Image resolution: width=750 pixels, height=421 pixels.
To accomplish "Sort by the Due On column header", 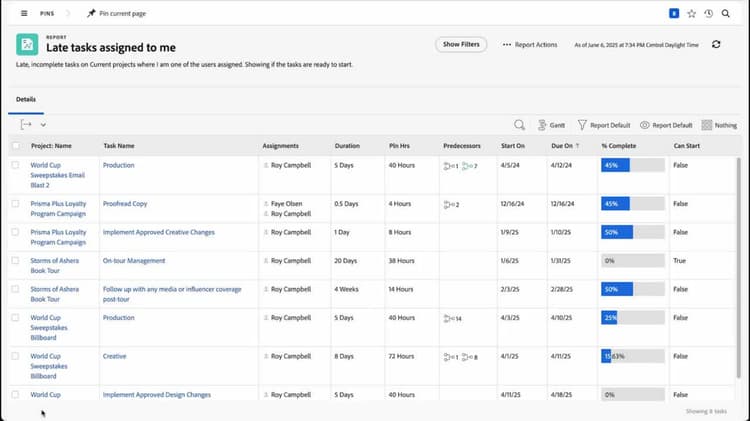I will pos(564,145).
